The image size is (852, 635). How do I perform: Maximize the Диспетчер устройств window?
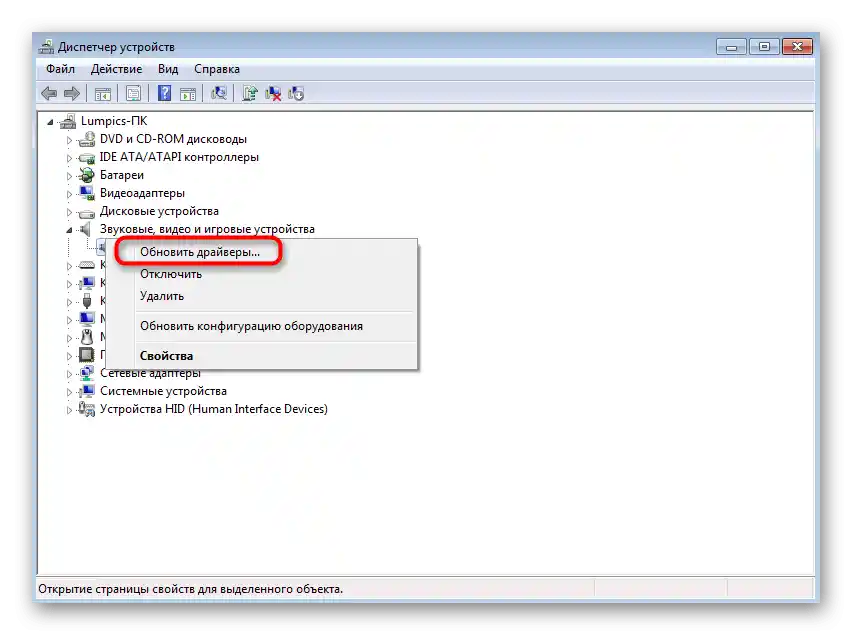(764, 47)
